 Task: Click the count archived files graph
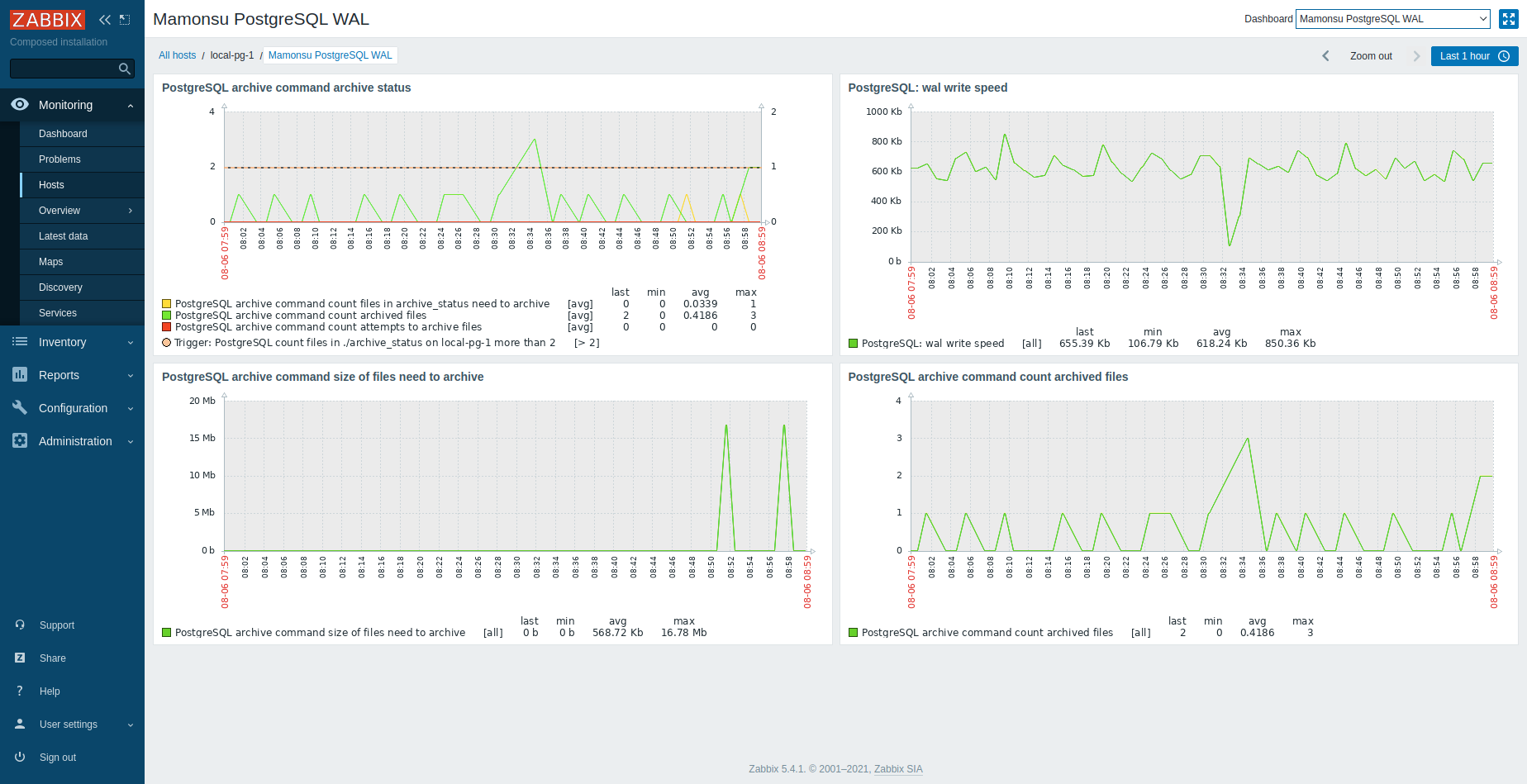(x=1202, y=476)
